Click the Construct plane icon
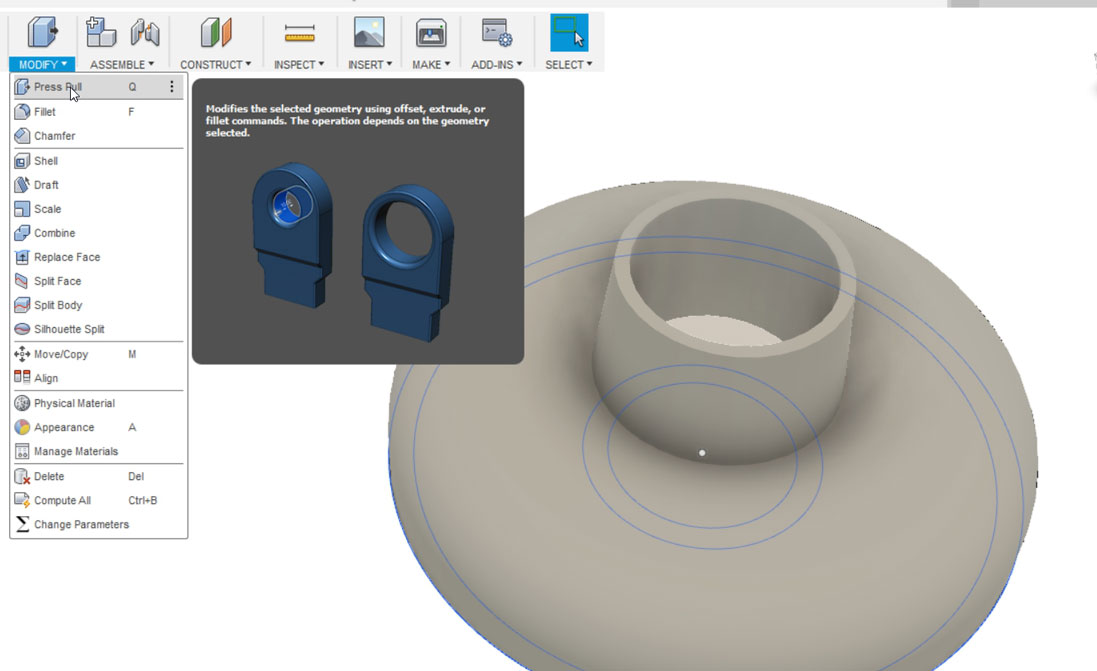Image resolution: width=1097 pixels, height=671 pixels. 215,32
